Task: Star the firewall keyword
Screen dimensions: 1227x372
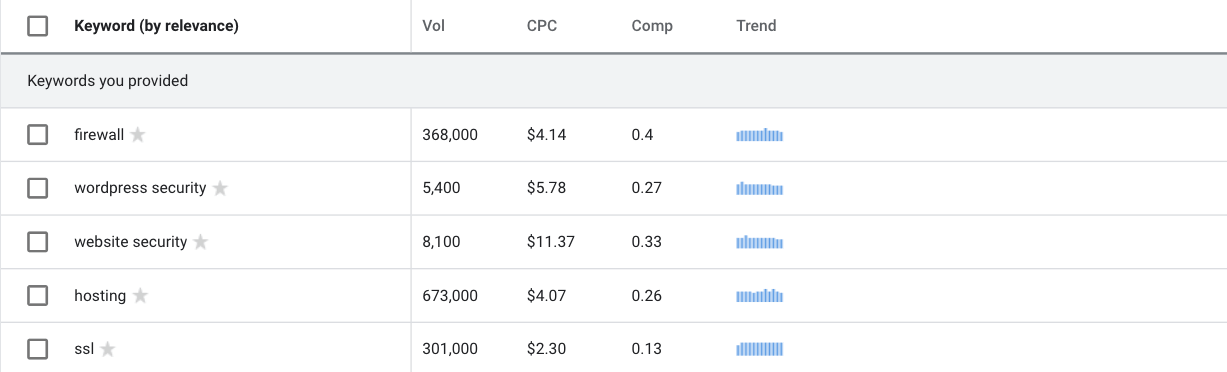Action: [x=138, y=134]
